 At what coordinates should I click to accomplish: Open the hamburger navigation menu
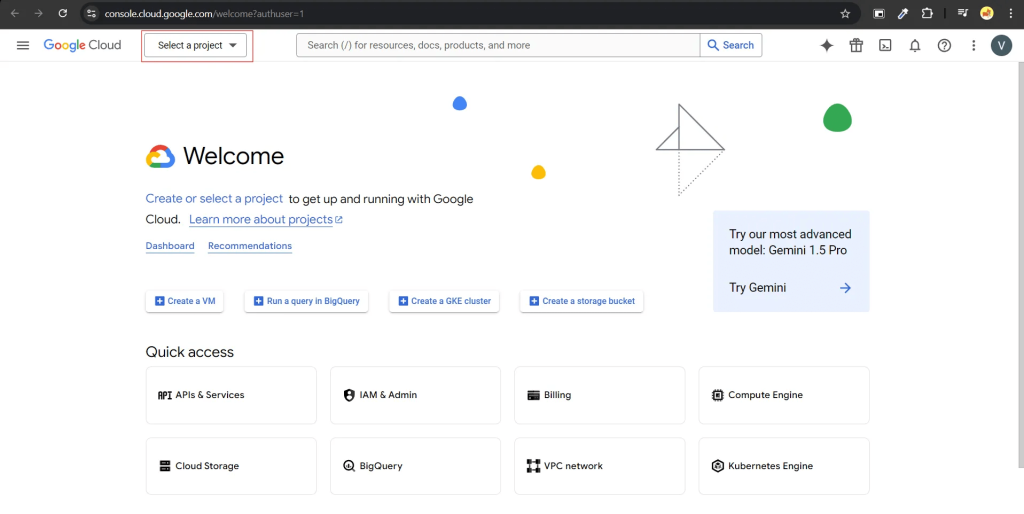pos(23,45)
